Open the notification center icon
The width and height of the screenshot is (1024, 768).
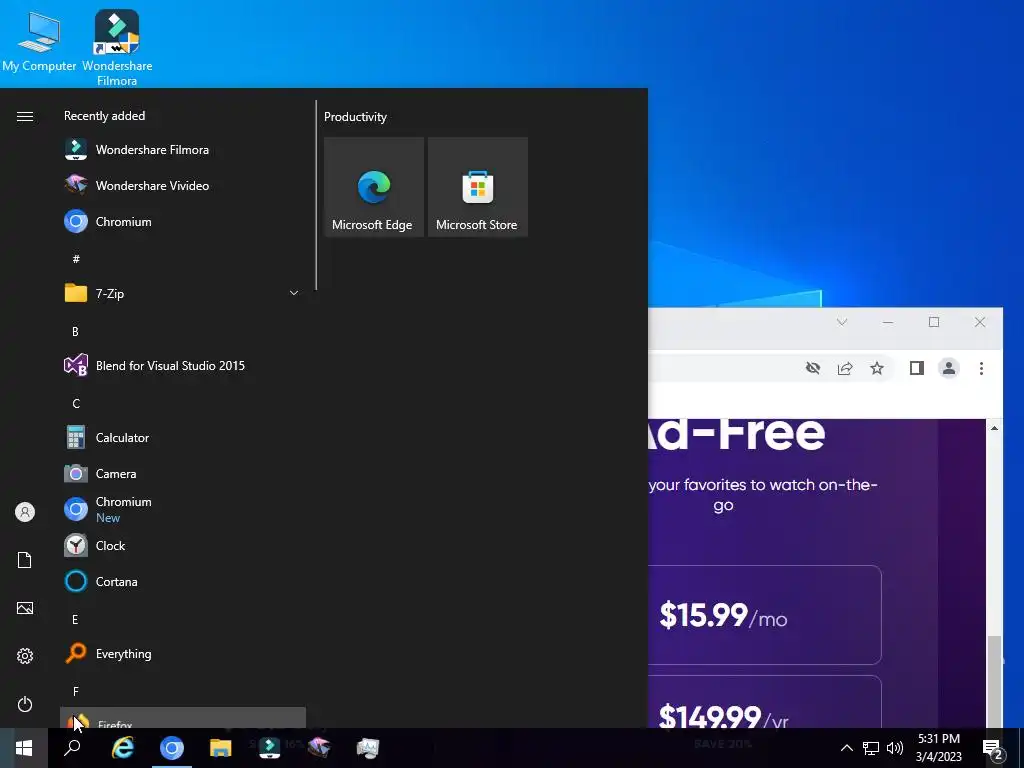coord(993,749)
